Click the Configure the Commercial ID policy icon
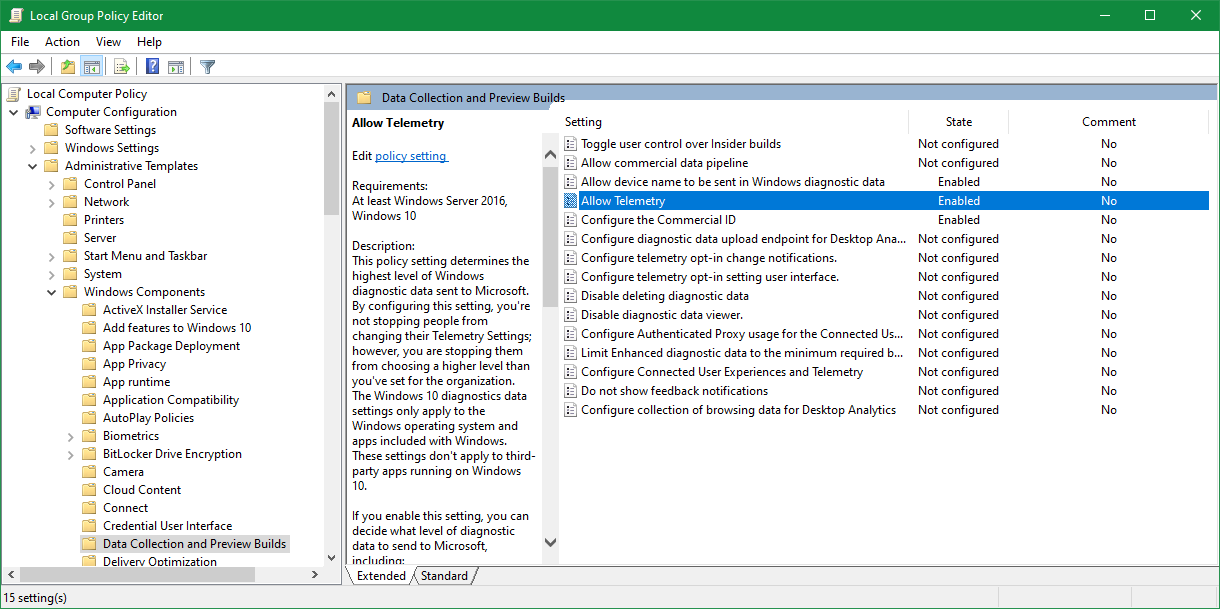 click(571, 220)
